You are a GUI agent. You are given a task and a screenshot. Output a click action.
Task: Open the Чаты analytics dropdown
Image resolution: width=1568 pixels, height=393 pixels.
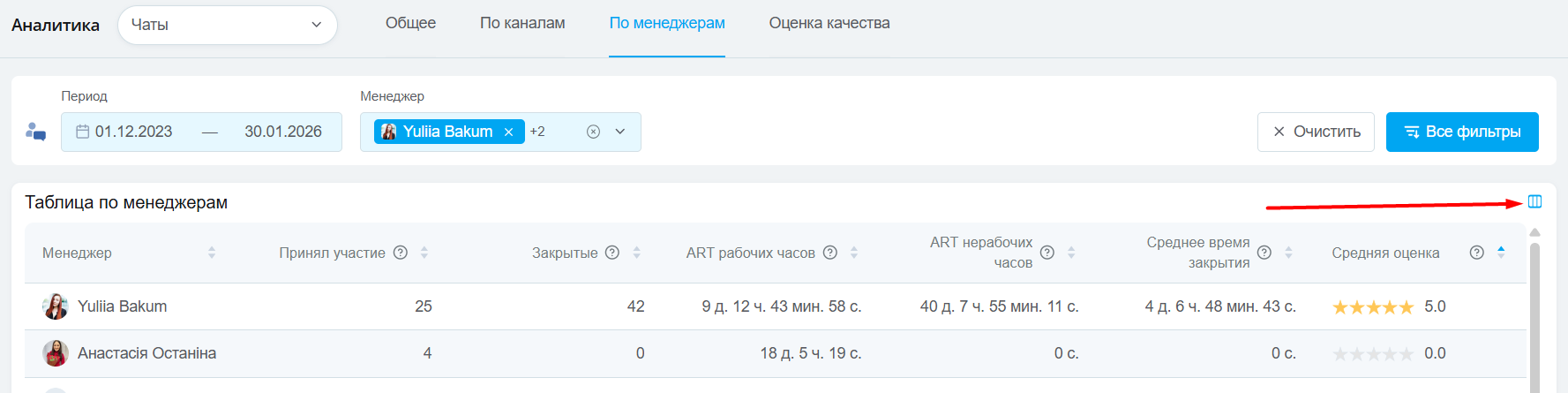click(228, 25)
